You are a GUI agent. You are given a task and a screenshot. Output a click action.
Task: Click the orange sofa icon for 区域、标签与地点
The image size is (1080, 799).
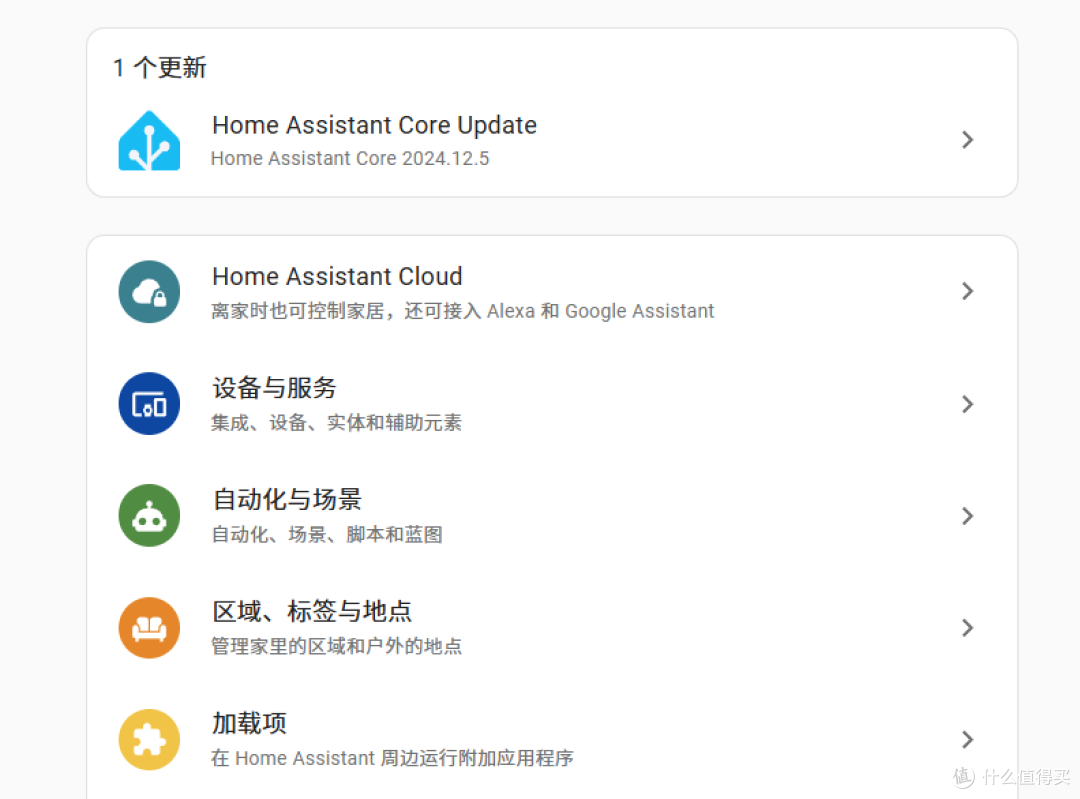pyautogui.click(x=149, y=627)
